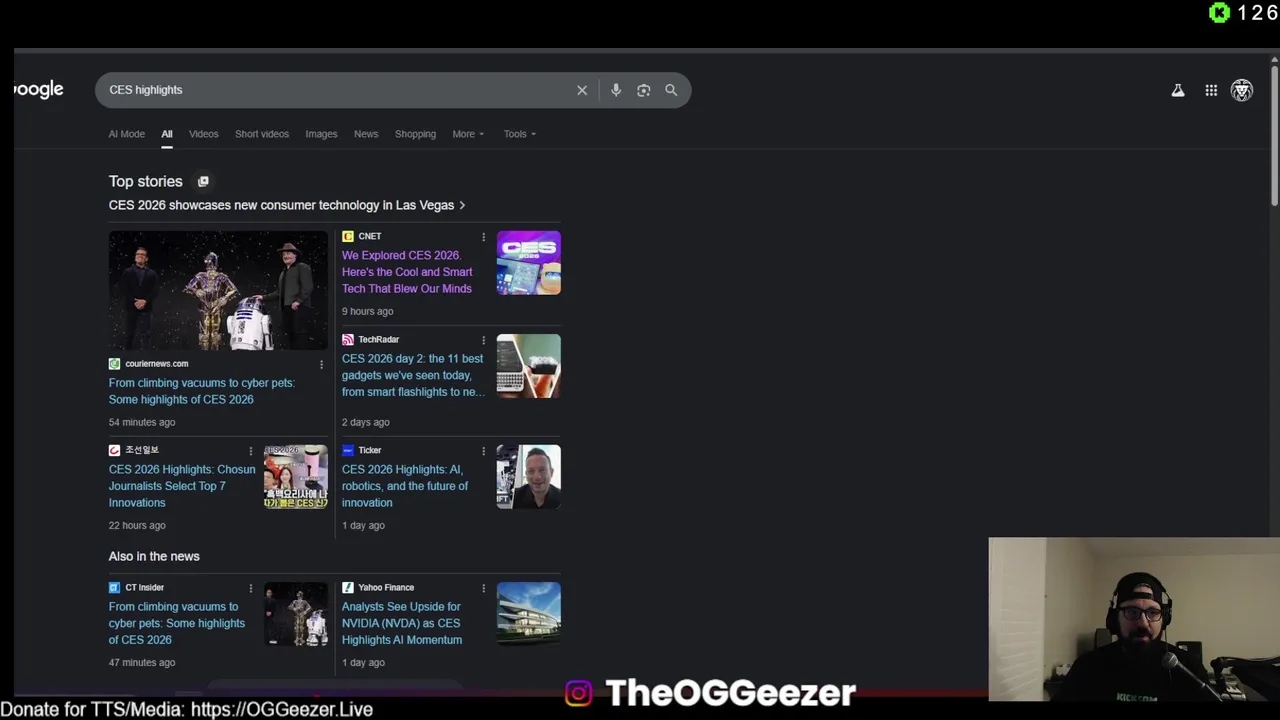The height and width of the screenshot is (720, 1280).
Task: Open the CNET story CES thumbnail
Action: click(x=529, y=263)
